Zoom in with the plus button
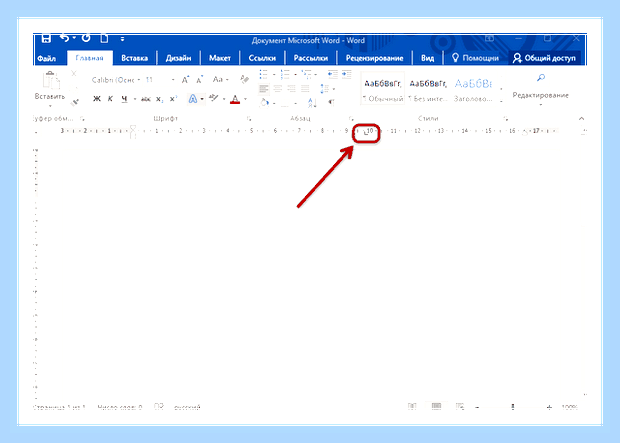Screen dimensions: 620x443 pos(549,407)
